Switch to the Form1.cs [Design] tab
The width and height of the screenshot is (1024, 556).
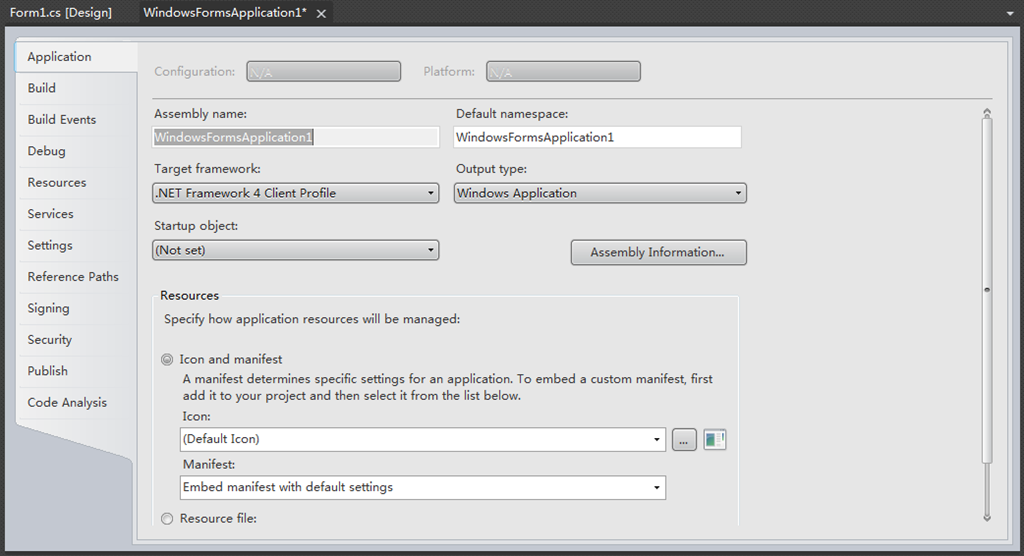tap(61, 12)
